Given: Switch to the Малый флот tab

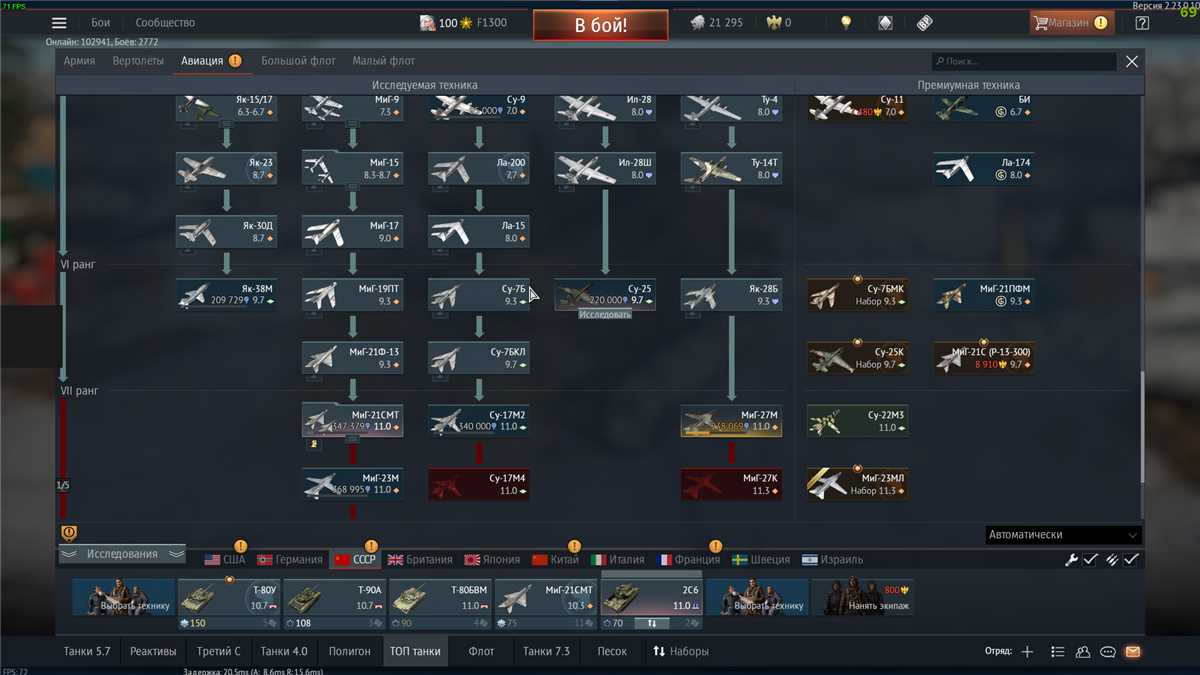Looking at the screenshot, I should pos(384,61).
